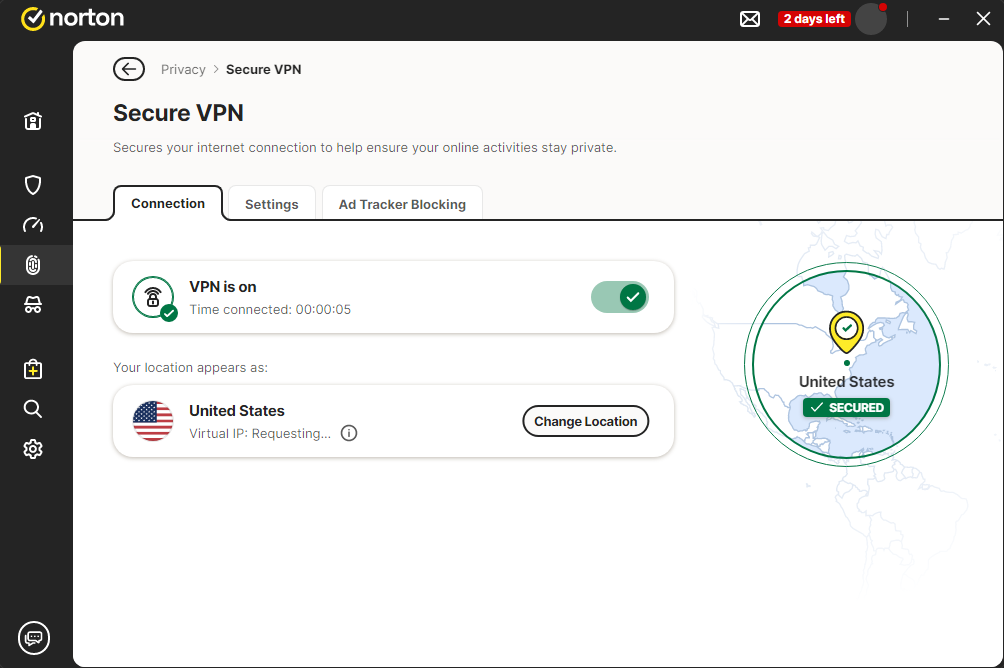Screen dimensions: 1004x668
Task: Click the Search magnifier sidebar icon
Action: point(33,409)
